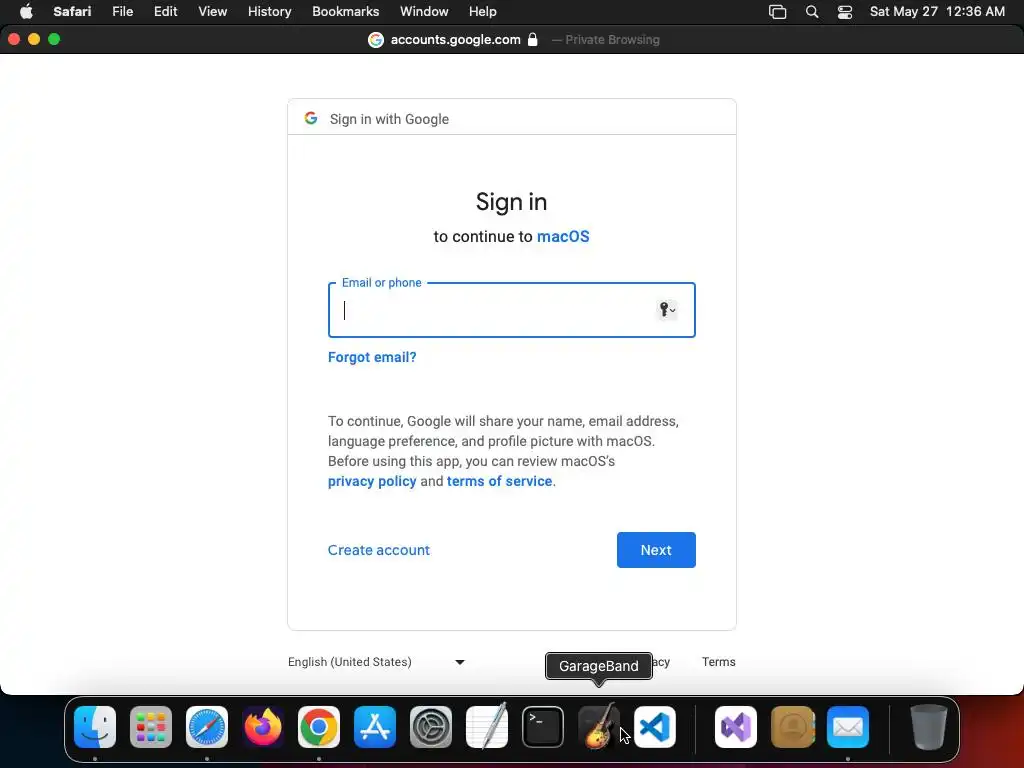Click the green full-screen window button

[x=54, y=39]
